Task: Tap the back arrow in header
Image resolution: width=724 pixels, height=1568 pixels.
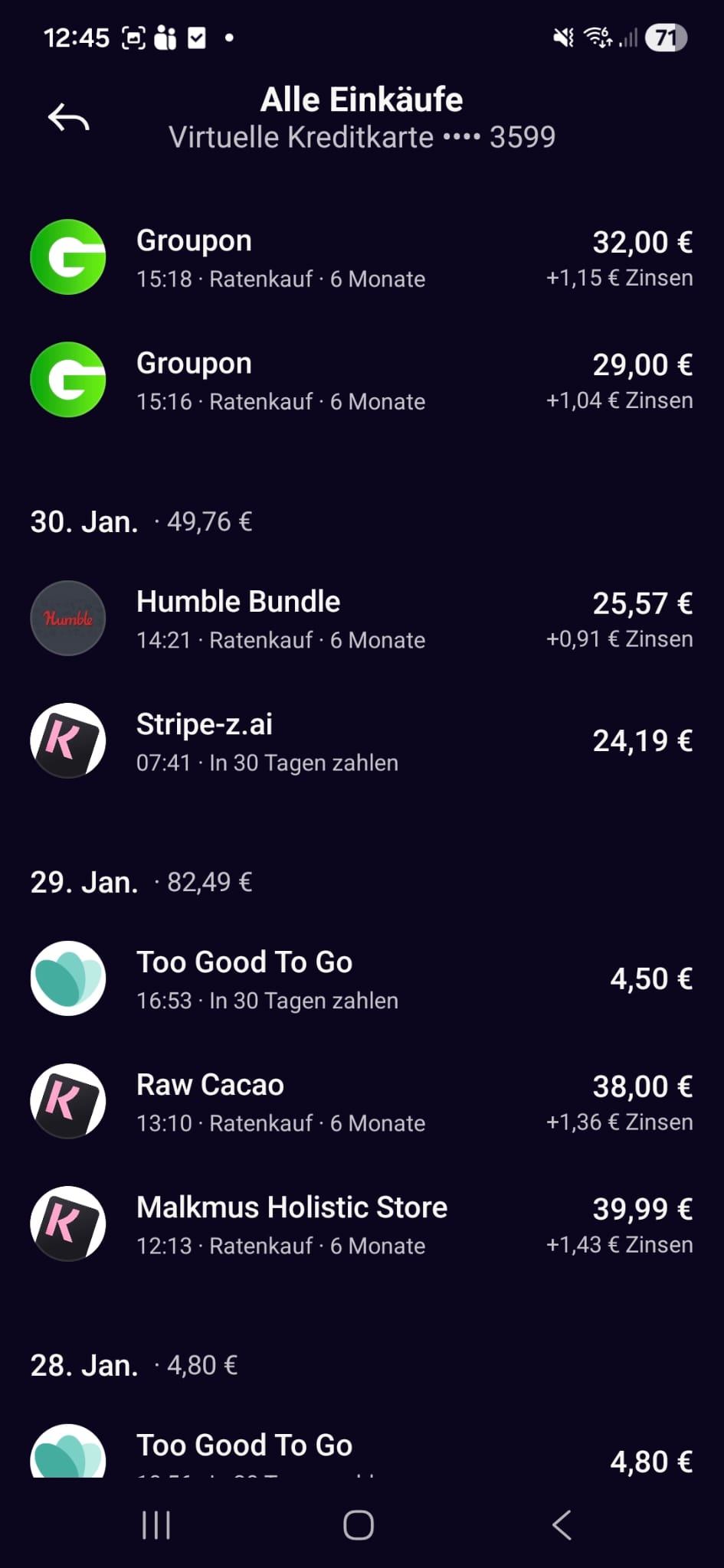Action: pos(69,118)
